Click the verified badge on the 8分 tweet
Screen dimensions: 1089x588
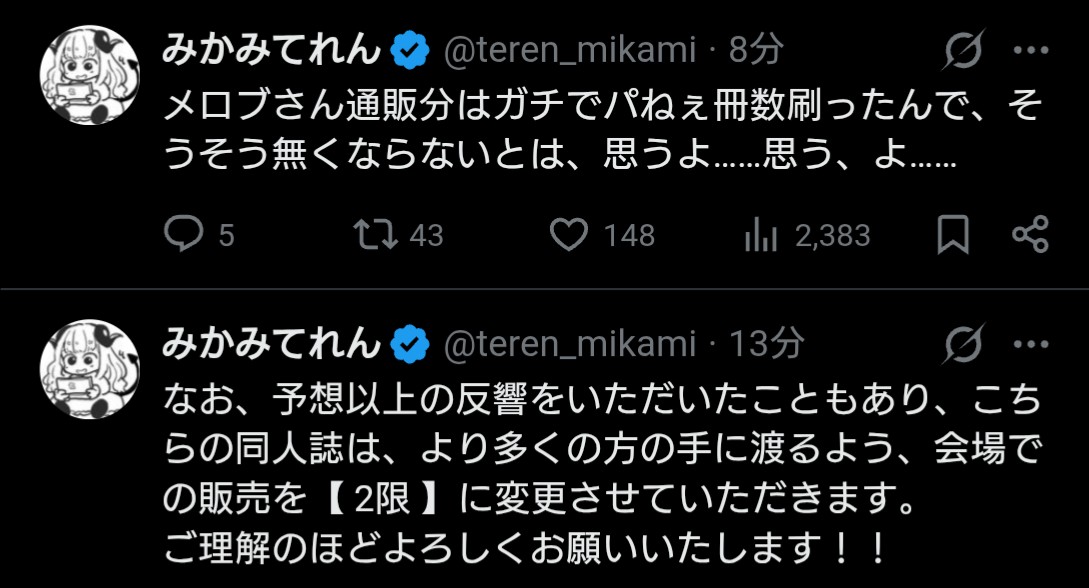pyautogui.click(x=410, y=50)
